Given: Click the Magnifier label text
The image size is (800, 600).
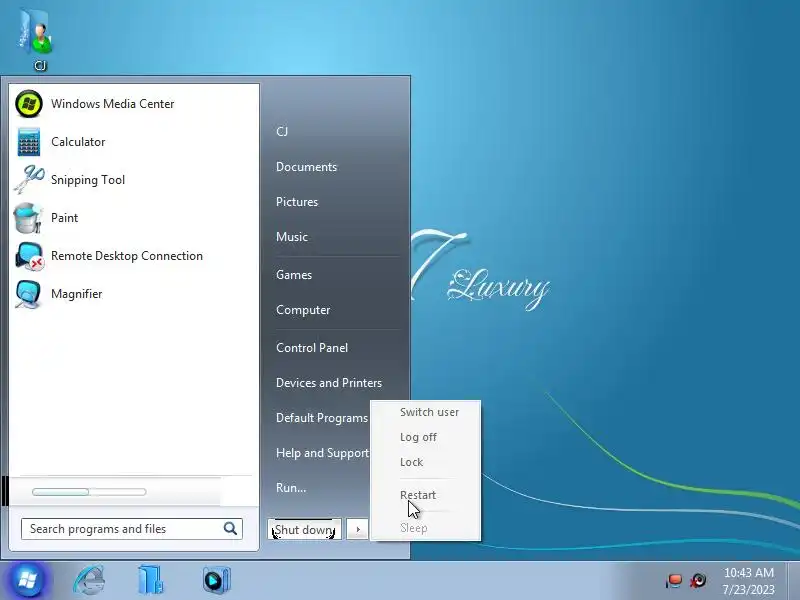Looking at the screenshot, I should coord(77,294).
